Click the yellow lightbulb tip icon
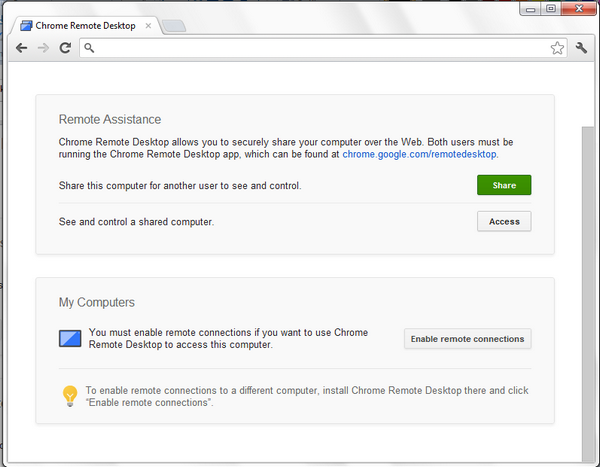Viewport: 600px width, 467px height. point(70,396)
